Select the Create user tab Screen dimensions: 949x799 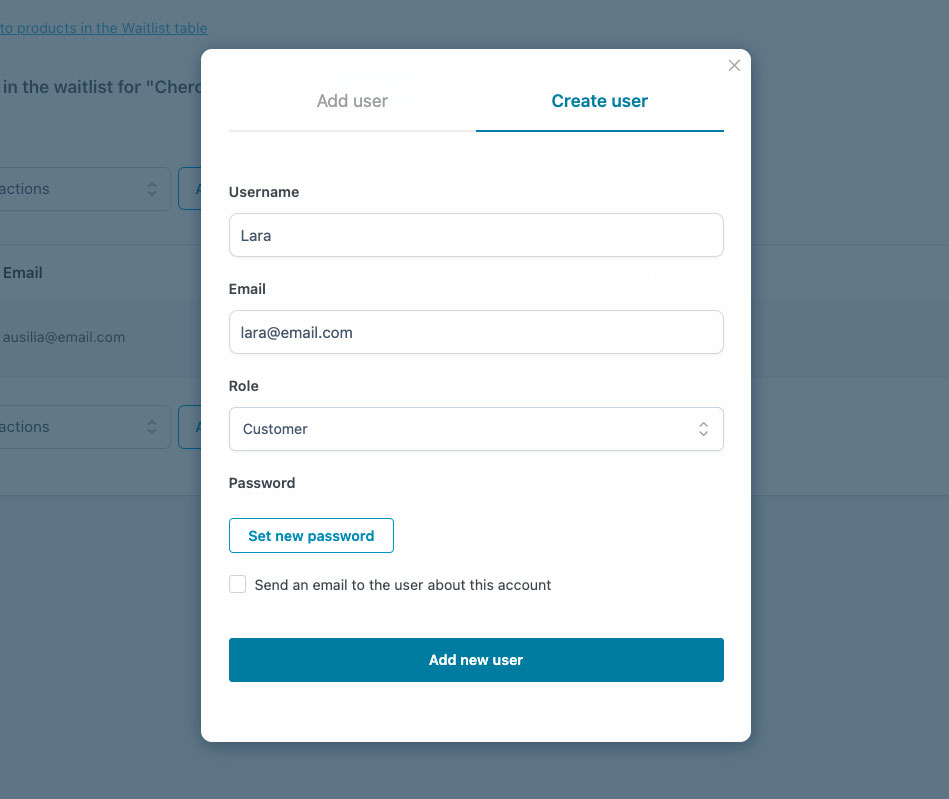(599, 101)
